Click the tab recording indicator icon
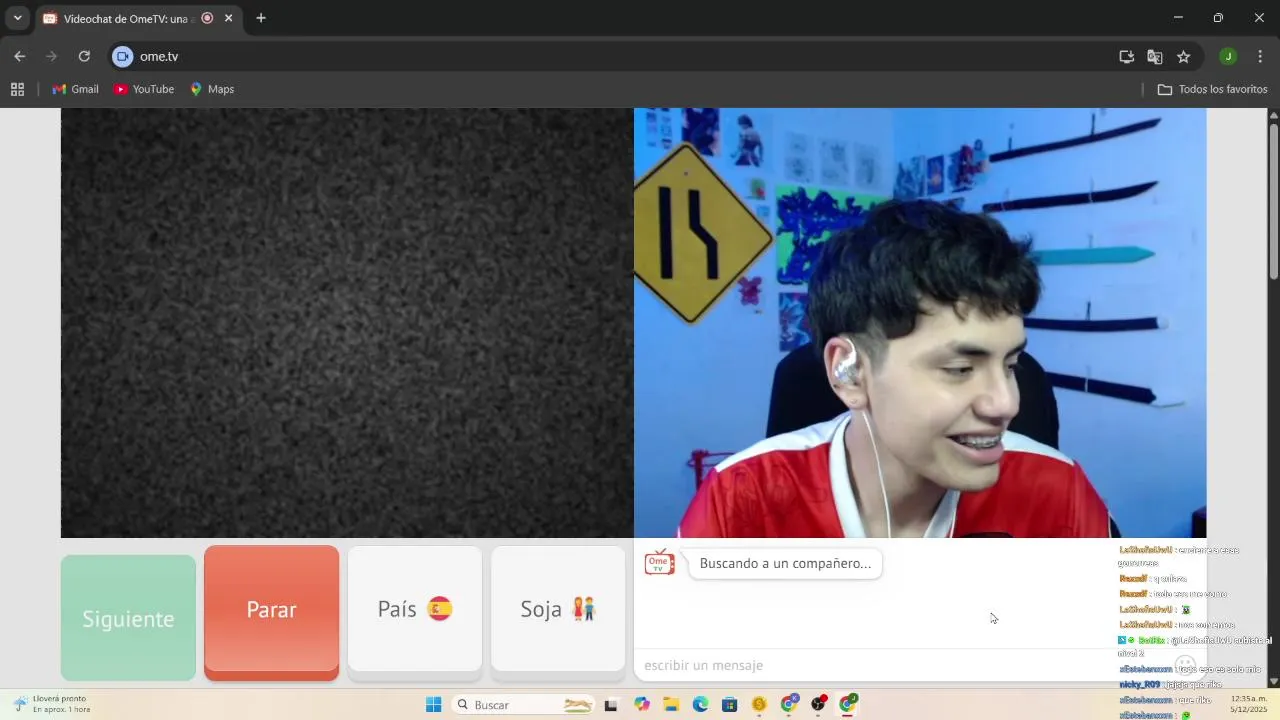Viewport: 1280px width, 720px height. click(207, 18)
